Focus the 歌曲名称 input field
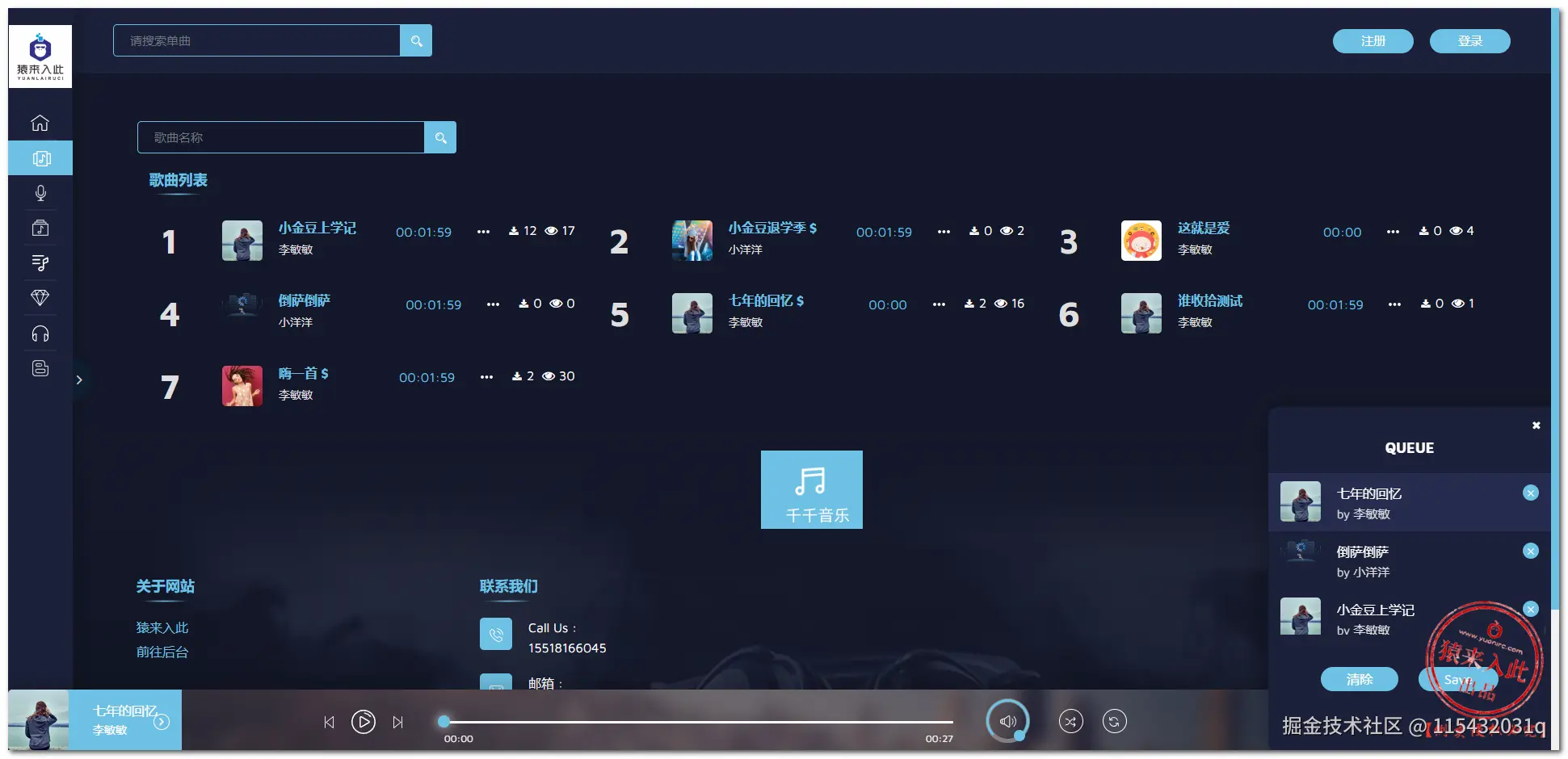Viewport: 1568px width, 759px height. pos(280,137)
